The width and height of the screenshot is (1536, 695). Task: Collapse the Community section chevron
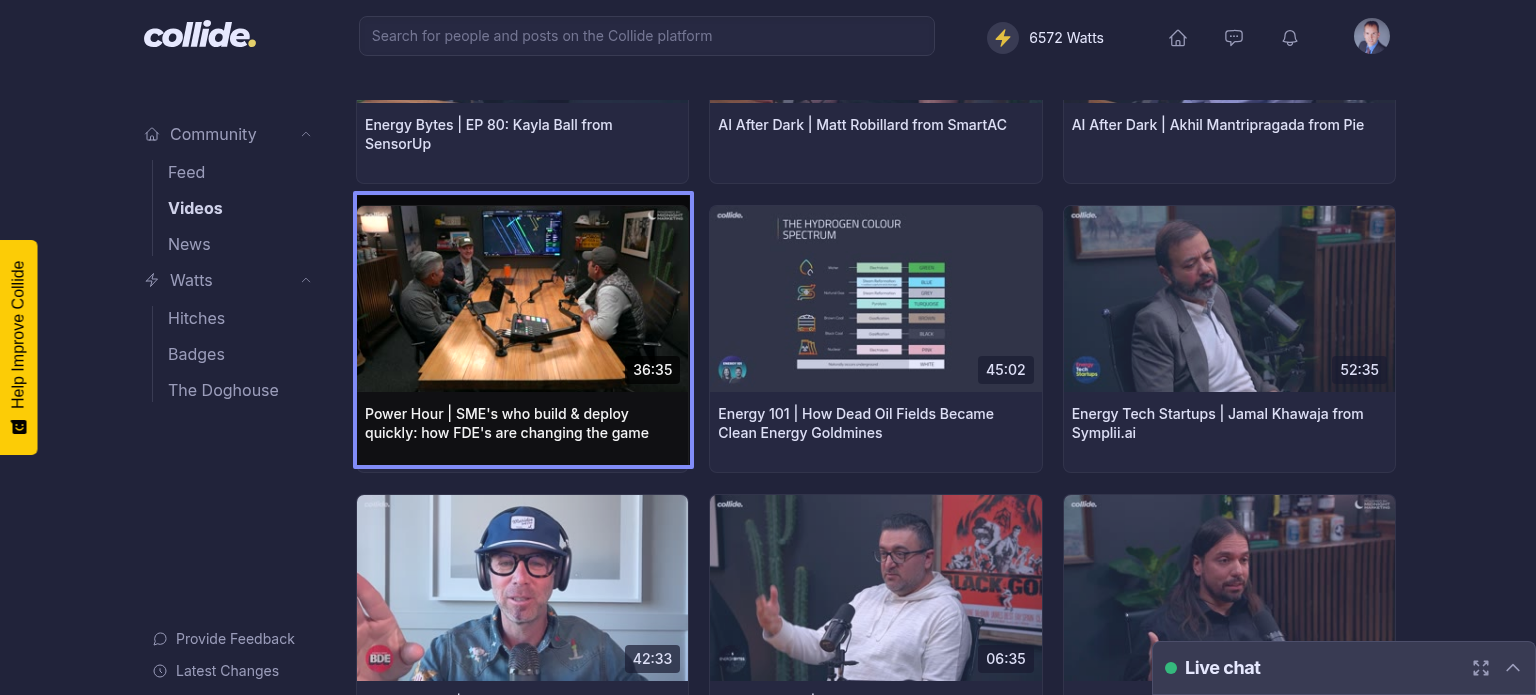tap(306, 135)
